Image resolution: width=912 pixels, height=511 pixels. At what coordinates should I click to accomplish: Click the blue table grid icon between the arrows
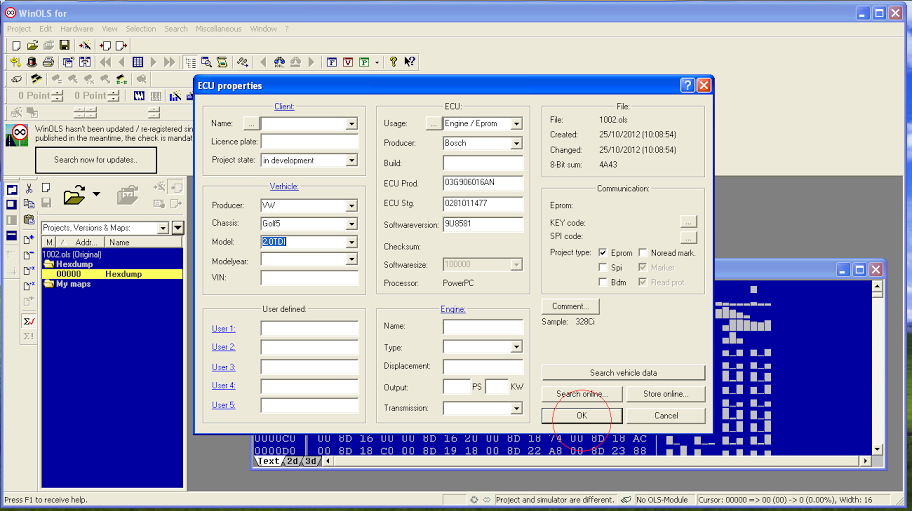pos(138,62)
